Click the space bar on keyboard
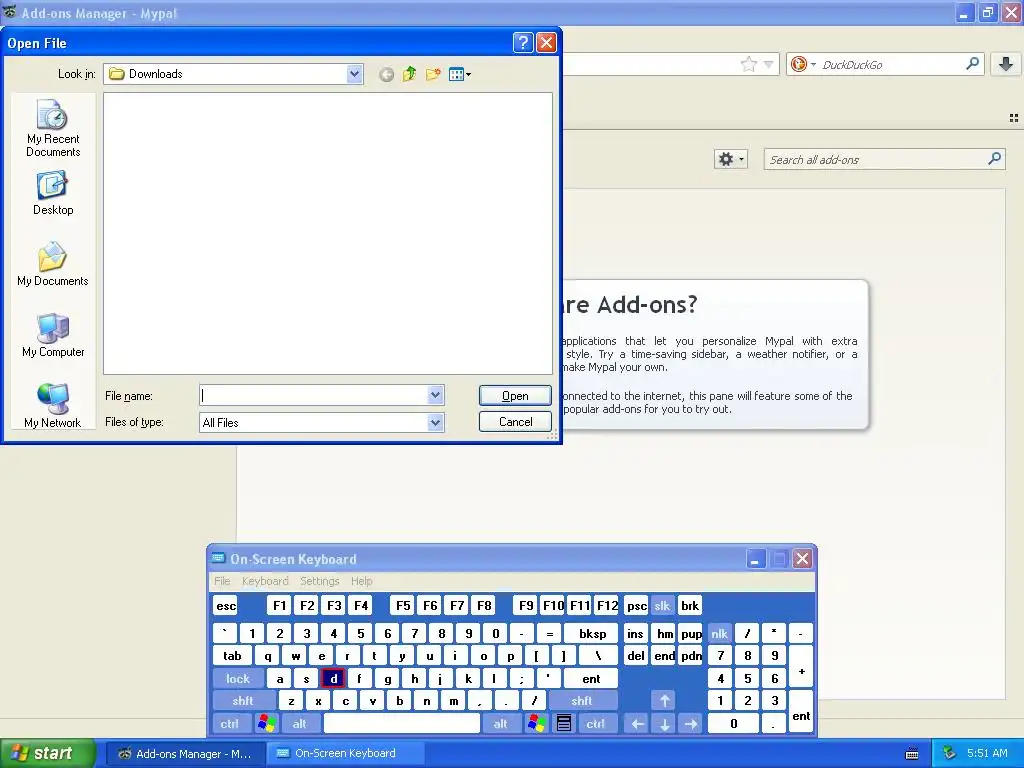Viewport: 1024px width, 768px height. point(402,723)
